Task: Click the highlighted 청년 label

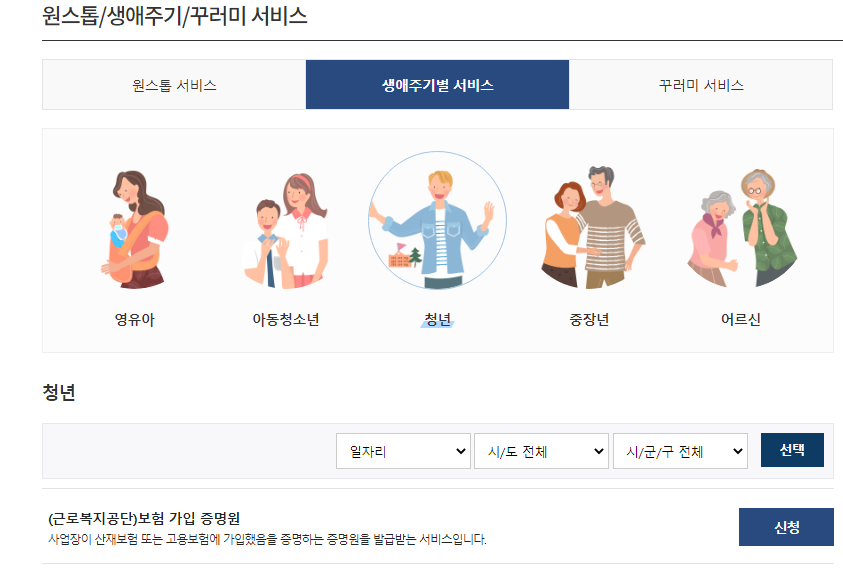Action: pos(437,320)
